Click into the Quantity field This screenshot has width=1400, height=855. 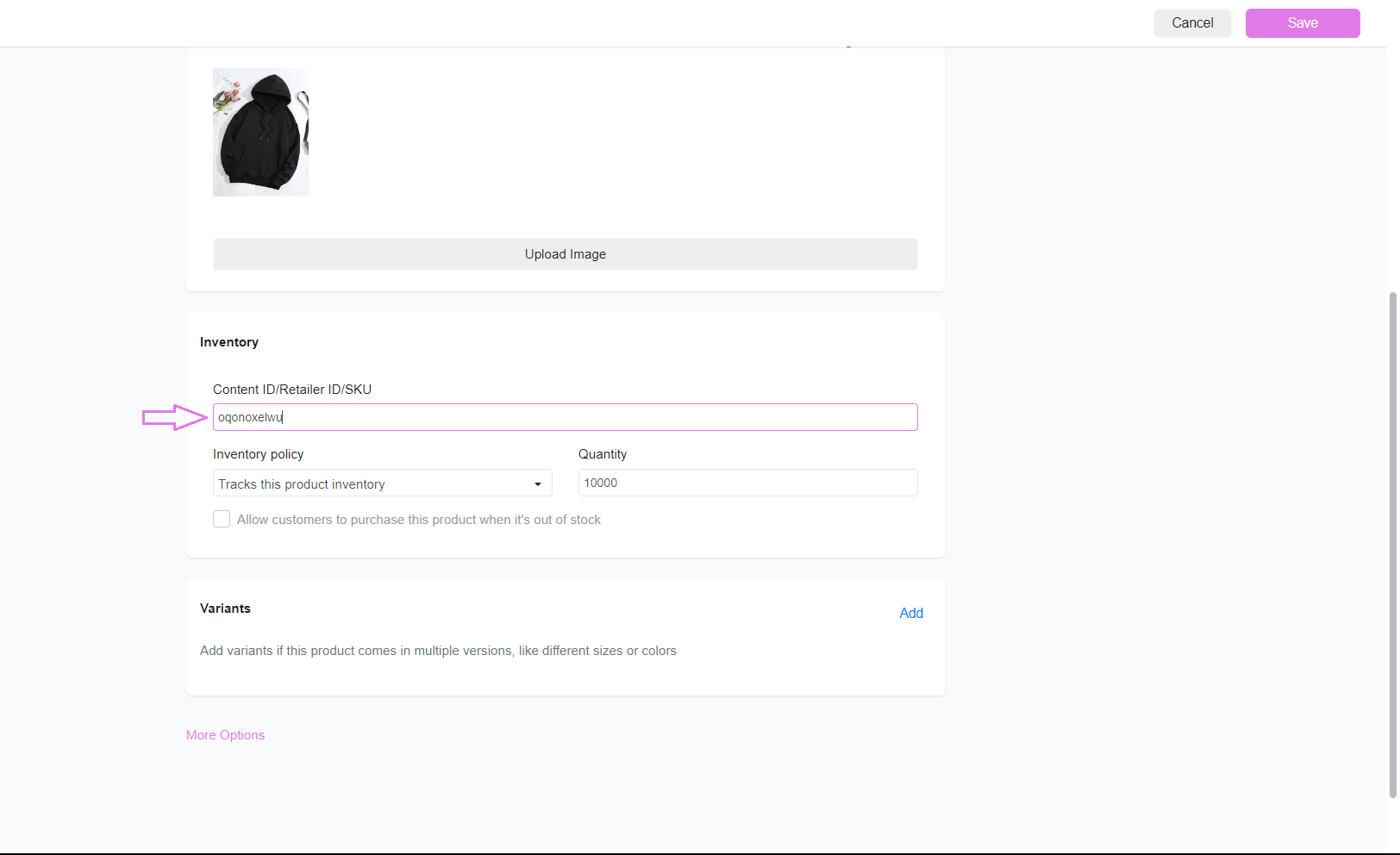click(x=748, y=483)
